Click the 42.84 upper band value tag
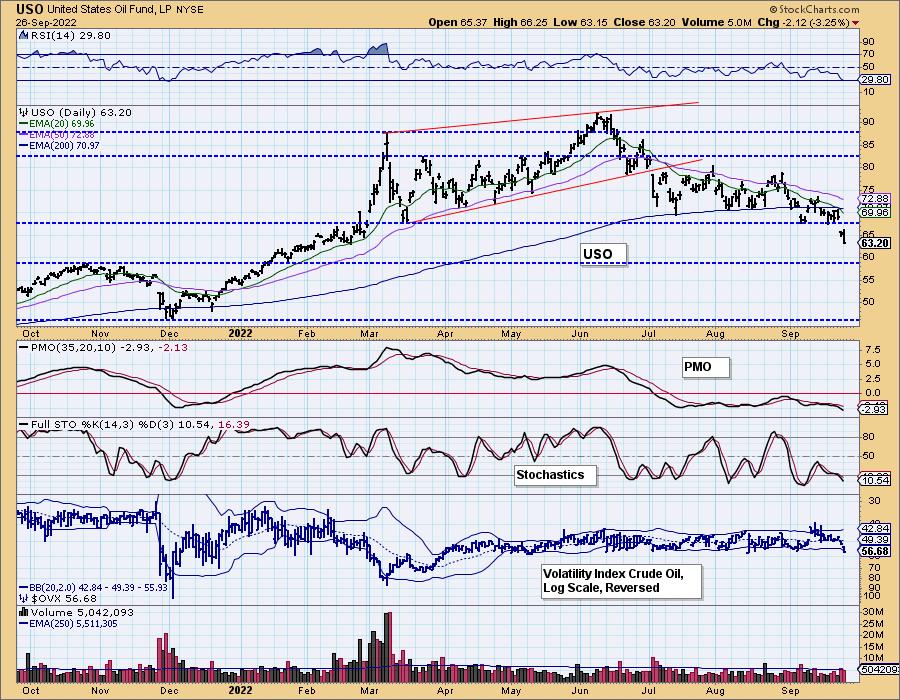Image resolution: width=900 pixels, height=700 pixels. [x=876, y=528]
